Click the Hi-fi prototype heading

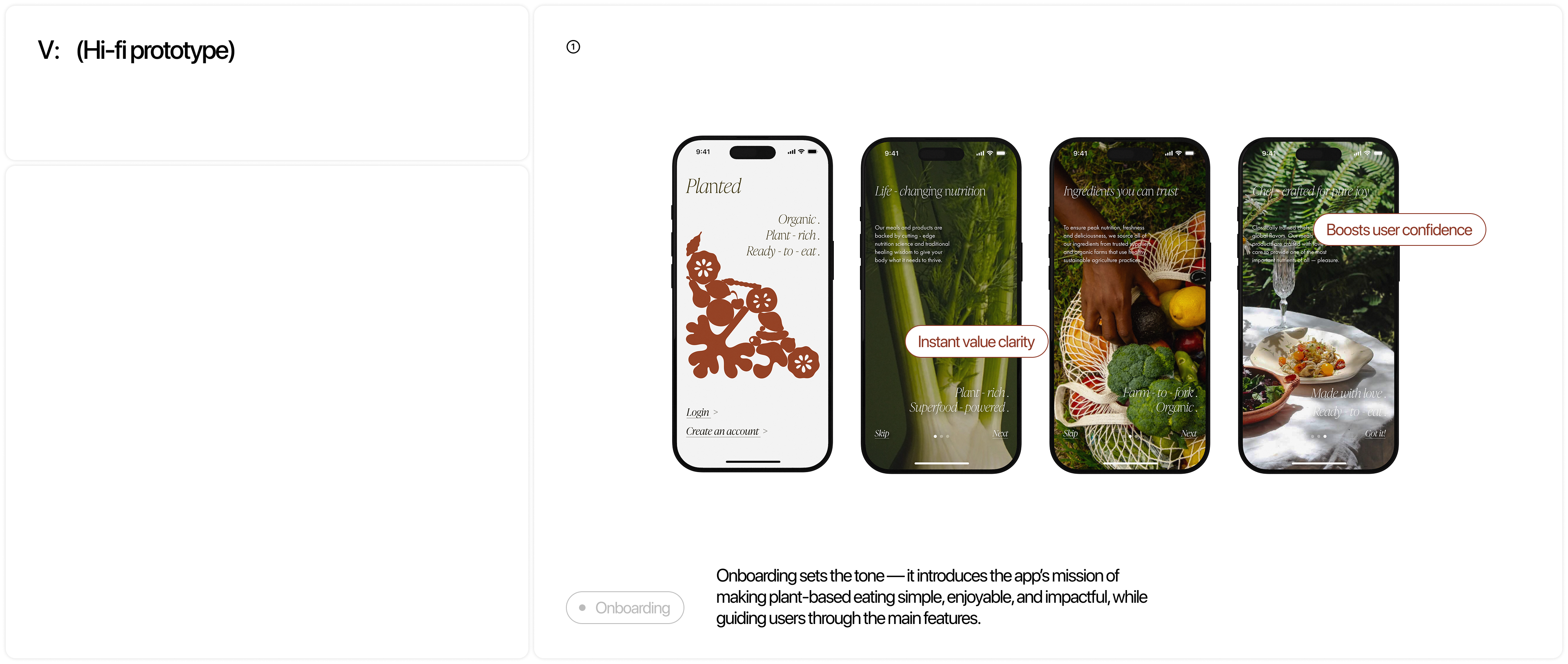pyautogui.click(x=155, y=51)
